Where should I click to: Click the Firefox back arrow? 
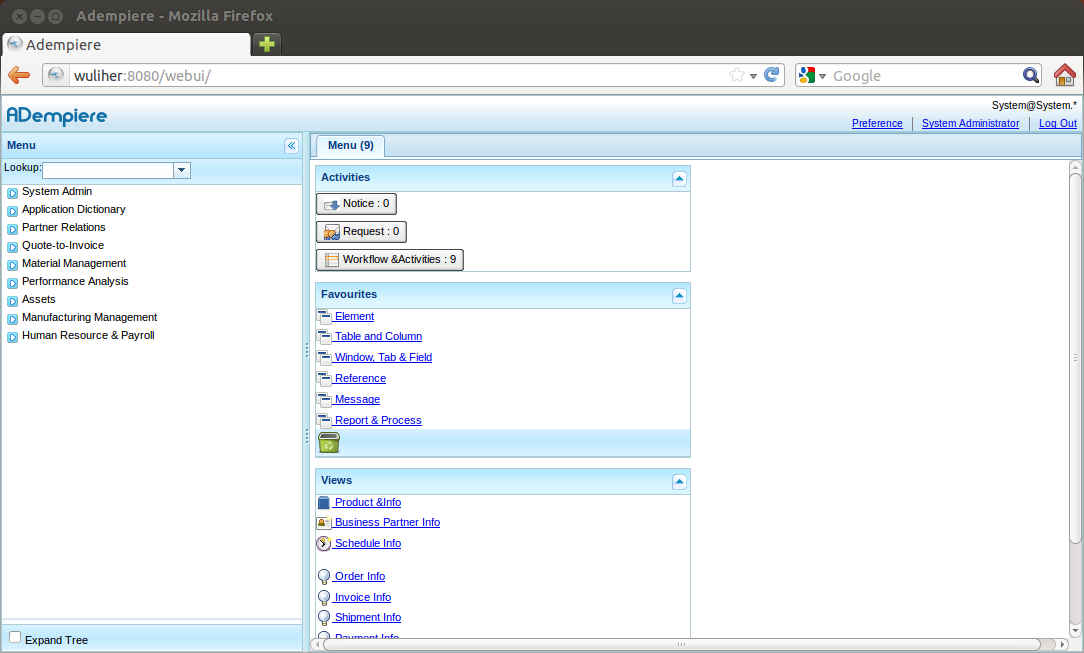(x=19, y=75)
